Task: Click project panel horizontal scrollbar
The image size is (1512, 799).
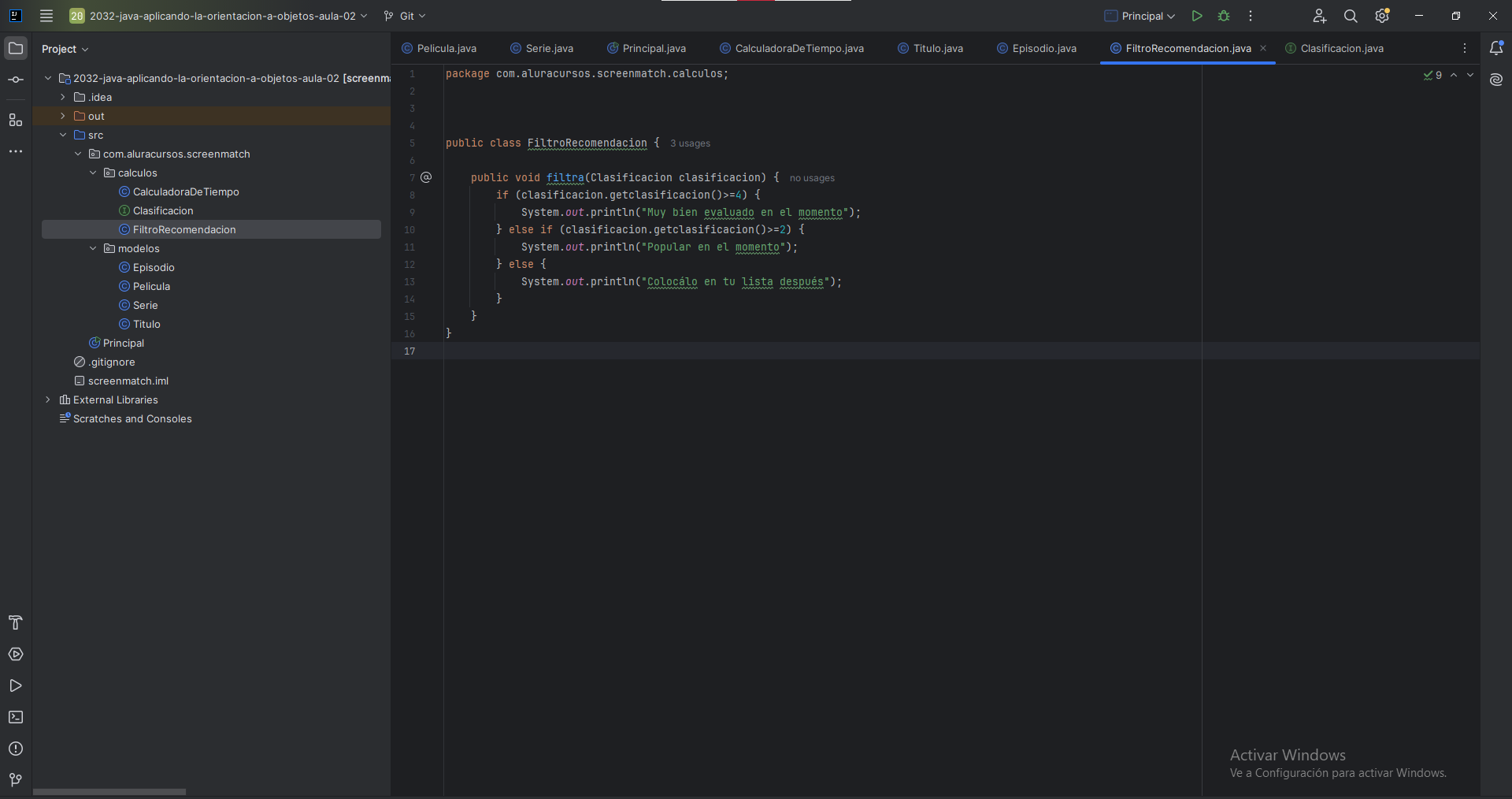Action: (x=109, y=792)
